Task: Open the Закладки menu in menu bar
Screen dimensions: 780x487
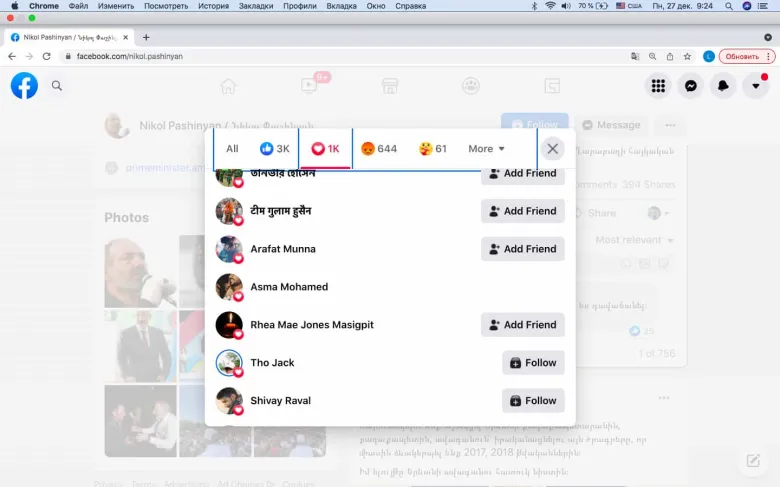Action: 256,6
